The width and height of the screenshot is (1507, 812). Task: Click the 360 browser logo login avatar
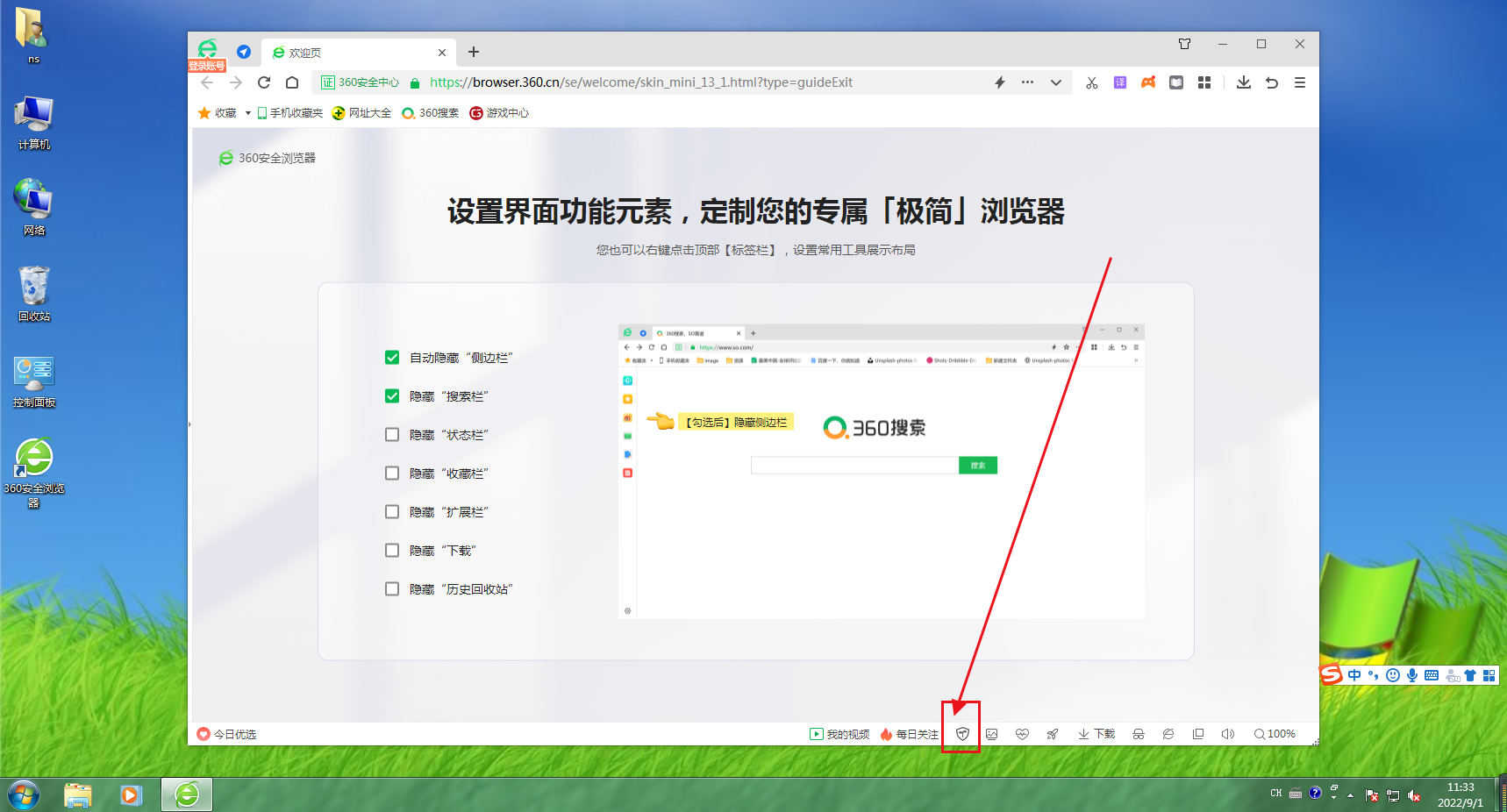[208, 50]
